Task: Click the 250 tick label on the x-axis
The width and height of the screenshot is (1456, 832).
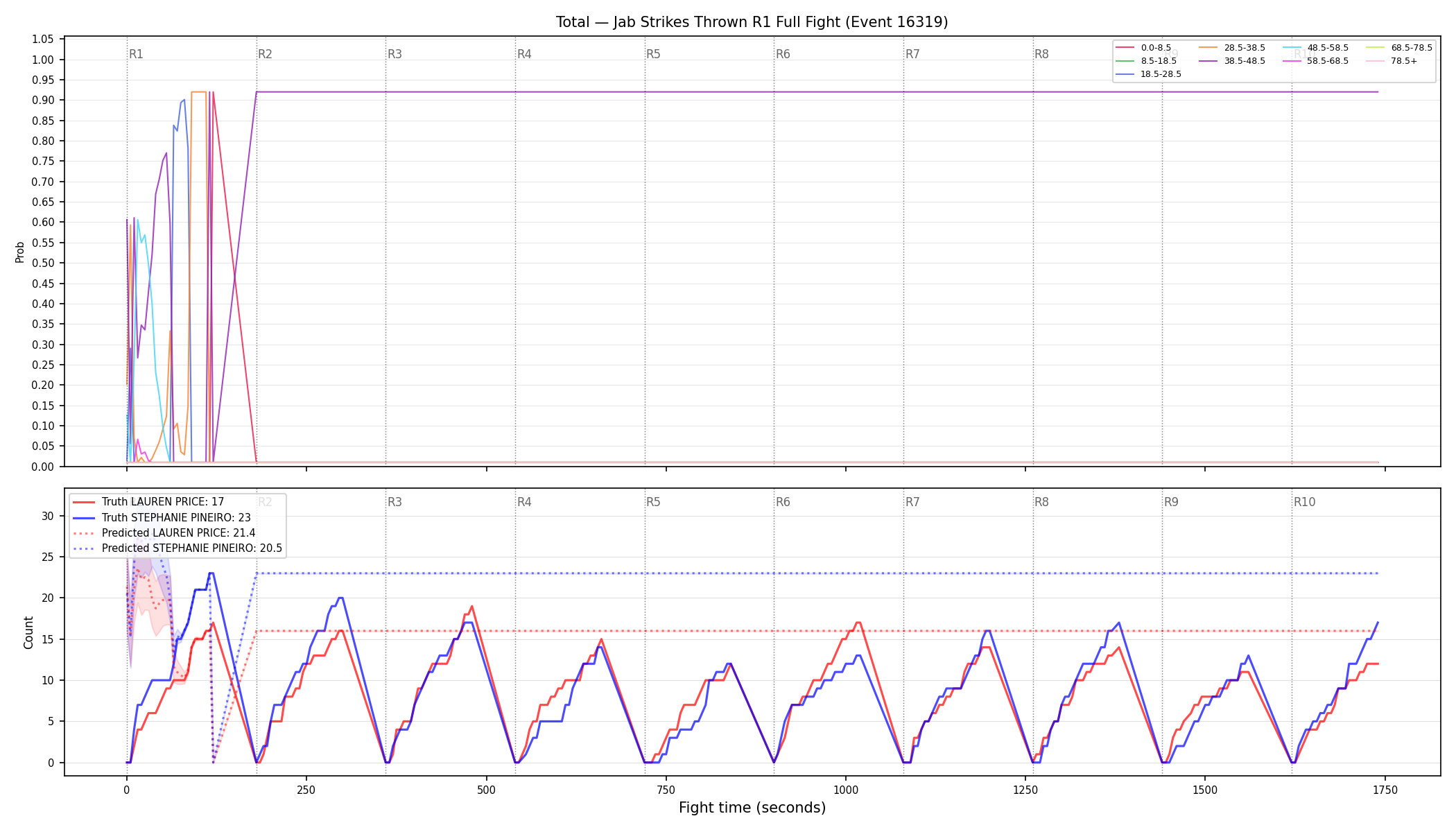Action: tap(306, 790)
